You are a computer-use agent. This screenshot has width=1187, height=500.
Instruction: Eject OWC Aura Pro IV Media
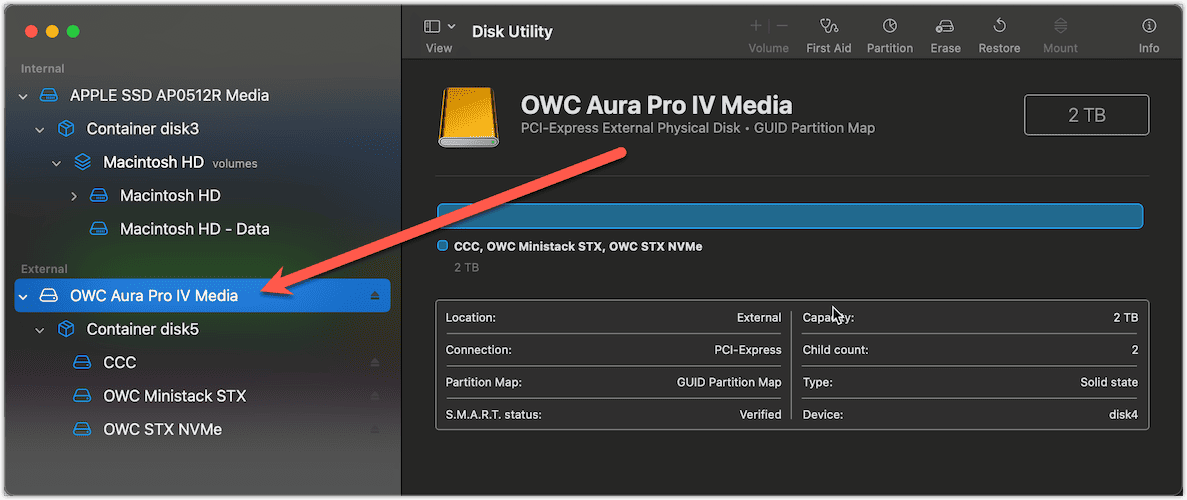pos(375,296)
